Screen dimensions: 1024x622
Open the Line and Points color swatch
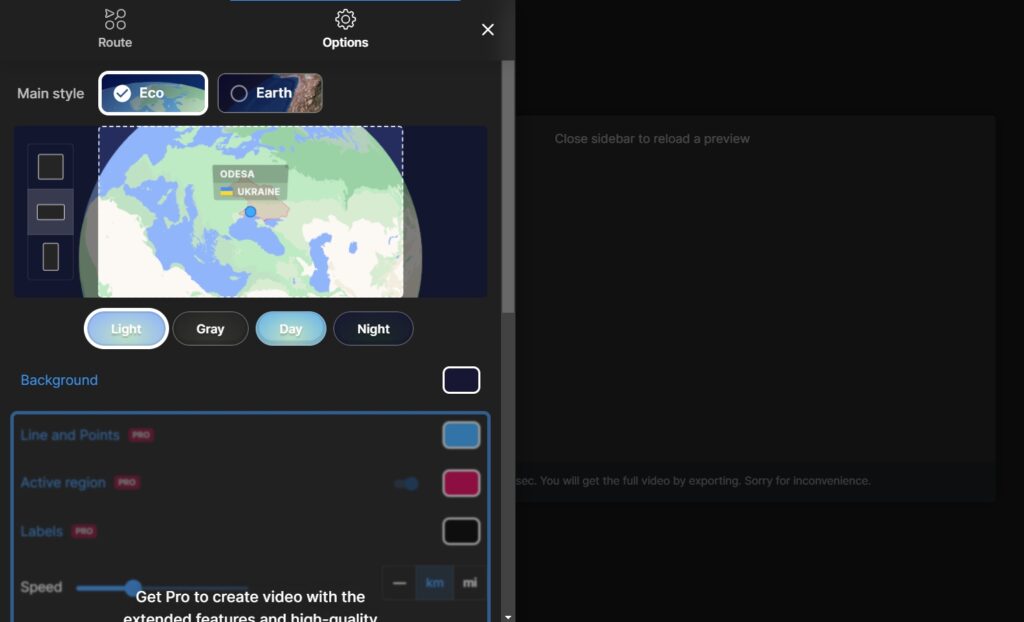click(461, 435)
